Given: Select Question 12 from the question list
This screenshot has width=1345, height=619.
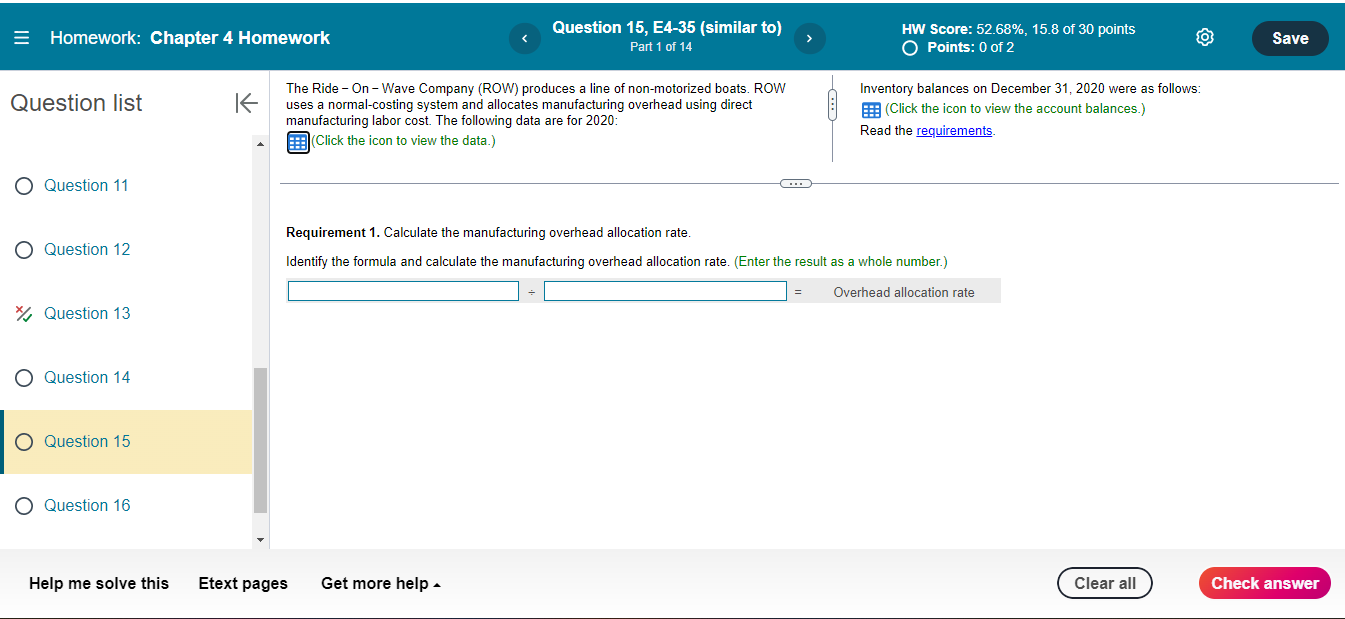Looking at the screenshot, I should tap(86, 249).
